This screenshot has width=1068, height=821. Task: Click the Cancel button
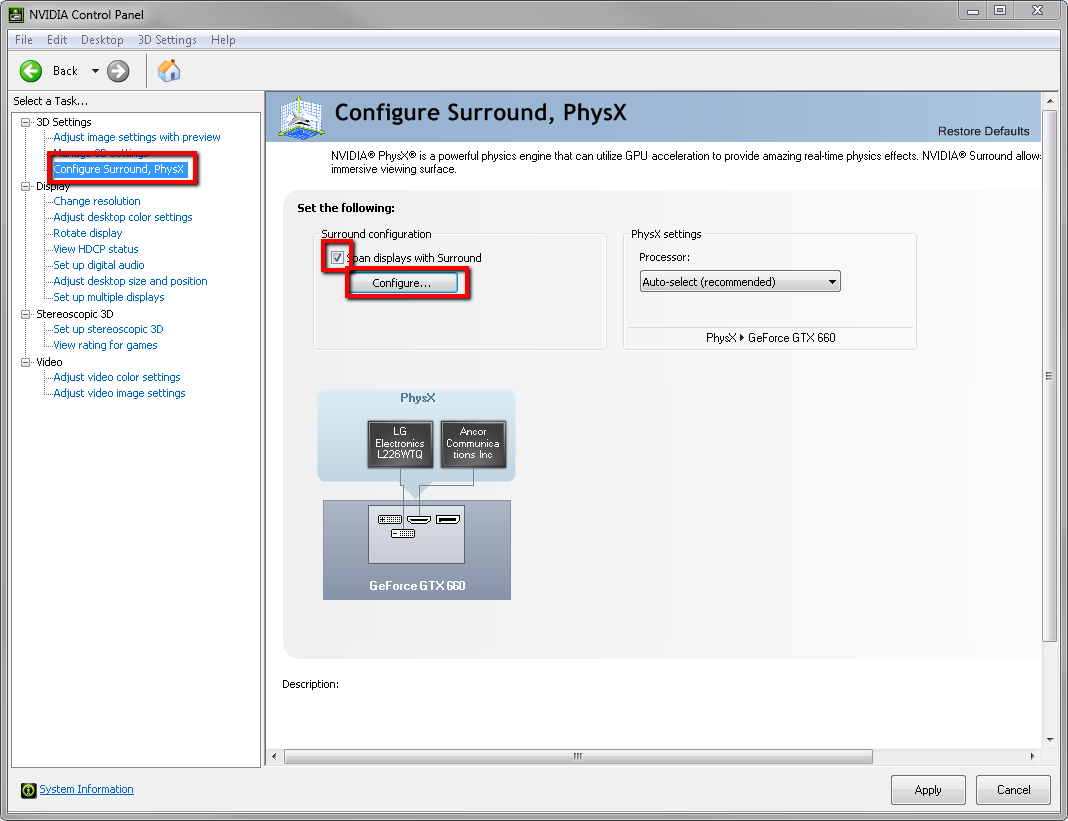click(x=1014, y=790)
